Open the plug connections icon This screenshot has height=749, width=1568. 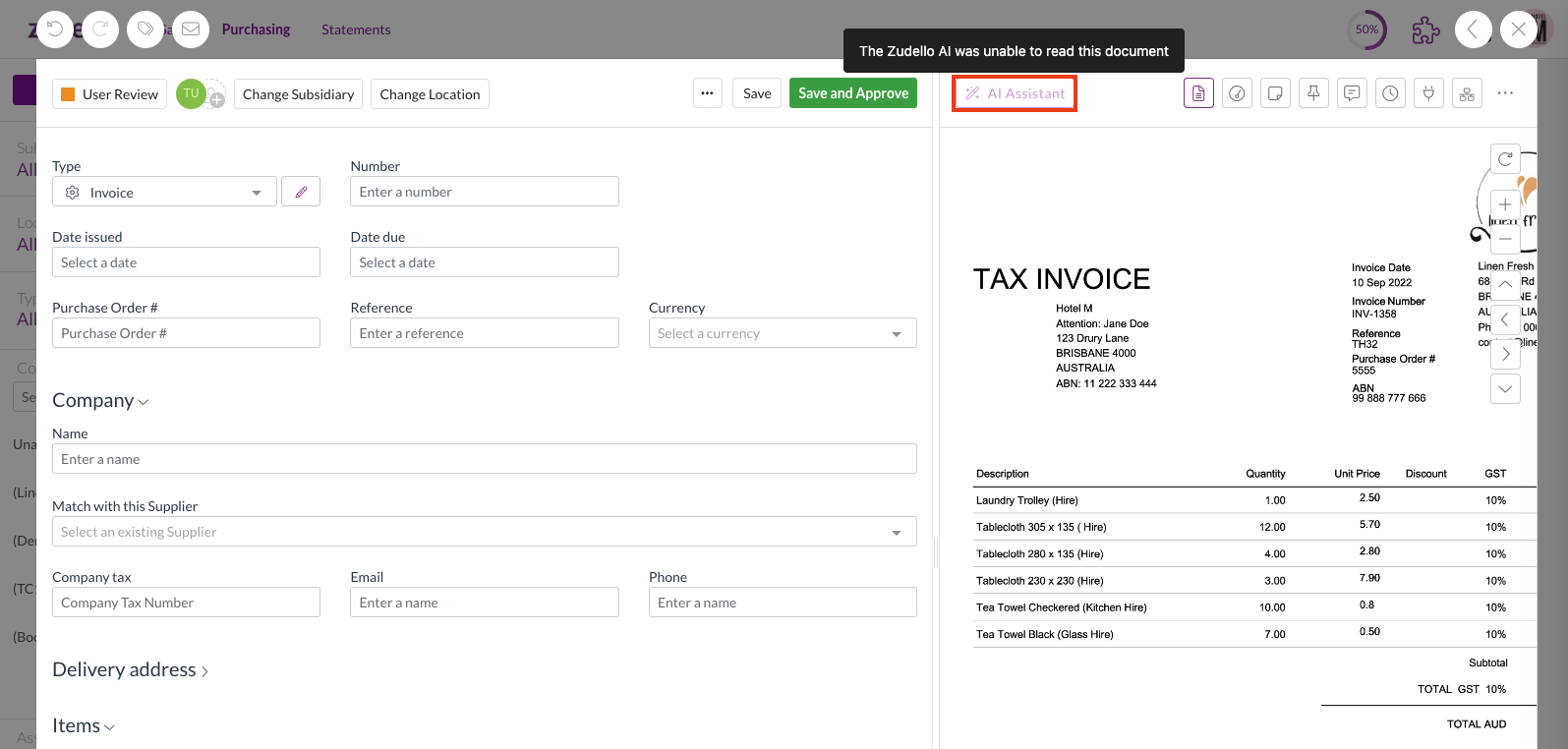[x=1428, y=93]
